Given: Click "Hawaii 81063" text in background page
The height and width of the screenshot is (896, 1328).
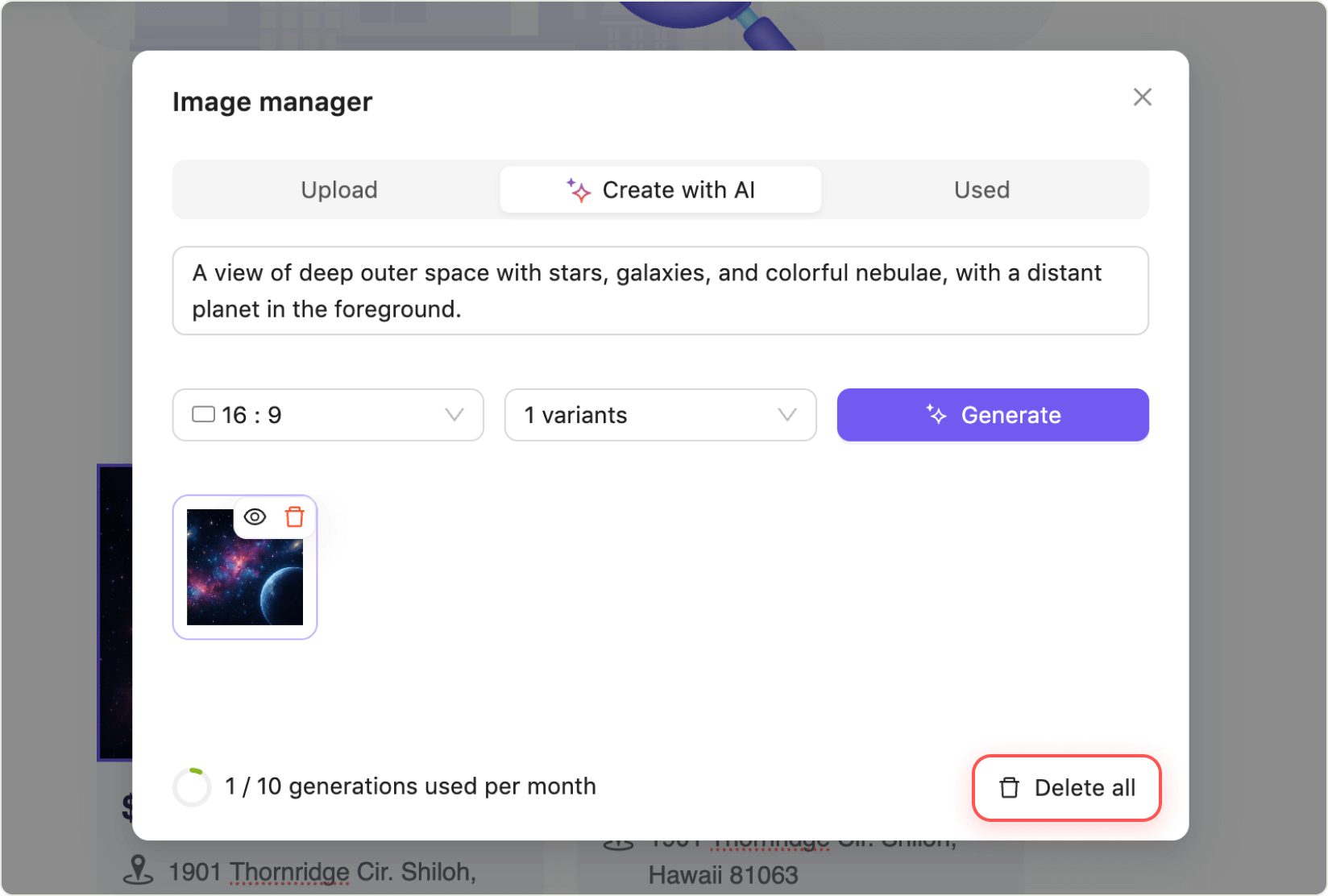Looking at the screenshot, I should pyautogui.click(x=724, y=875).
